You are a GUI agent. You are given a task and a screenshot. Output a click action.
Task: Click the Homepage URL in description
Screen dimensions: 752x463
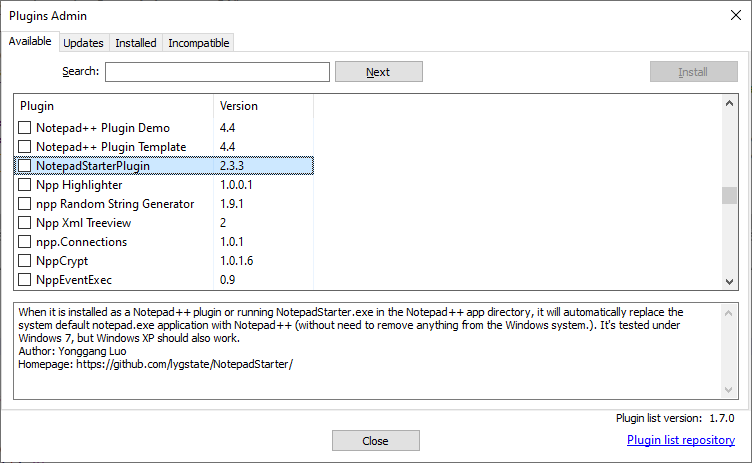click(x=184, y=364)
